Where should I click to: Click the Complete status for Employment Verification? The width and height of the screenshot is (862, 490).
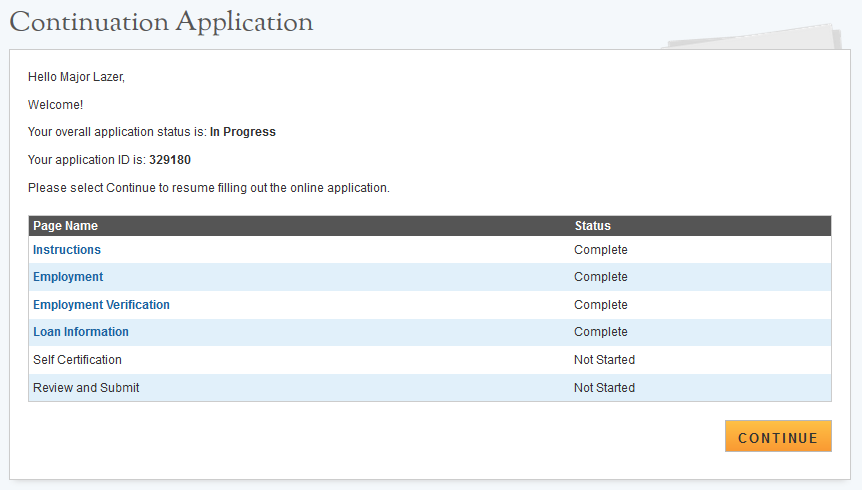(x=601, y=305)
